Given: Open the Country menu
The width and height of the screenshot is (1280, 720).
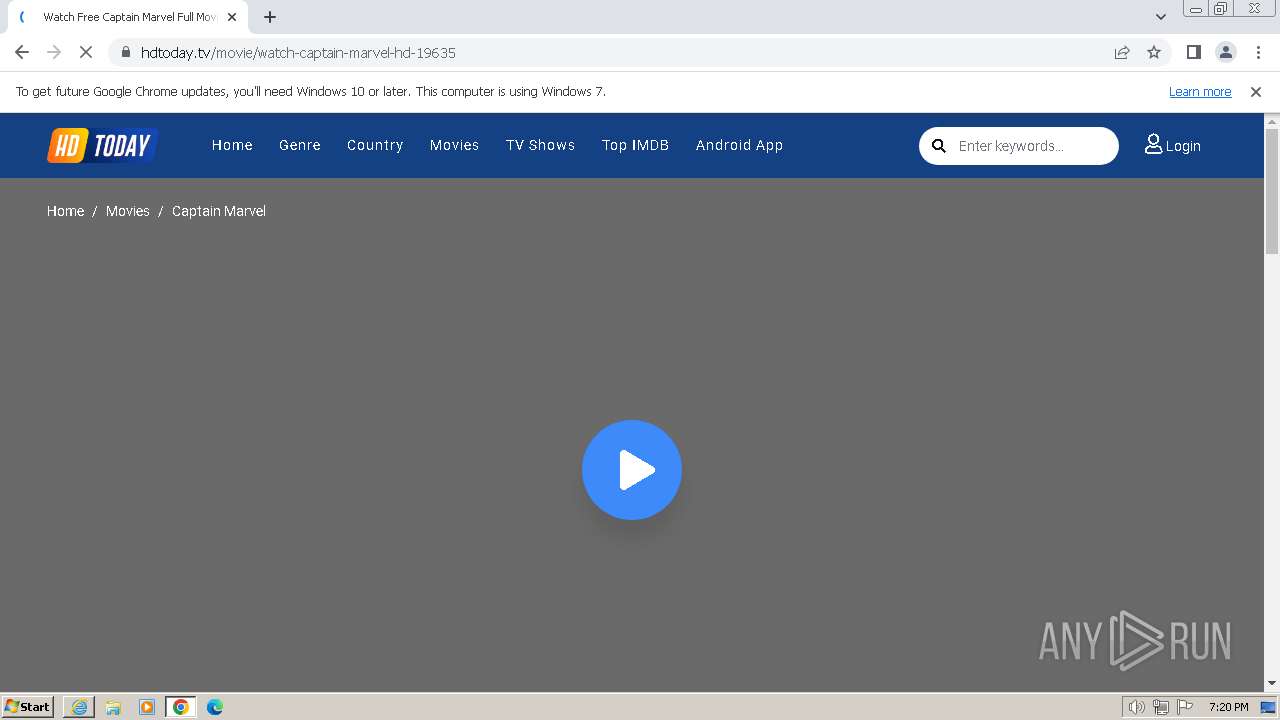Looking at the screenshot, I should click(x=375, y=145).
